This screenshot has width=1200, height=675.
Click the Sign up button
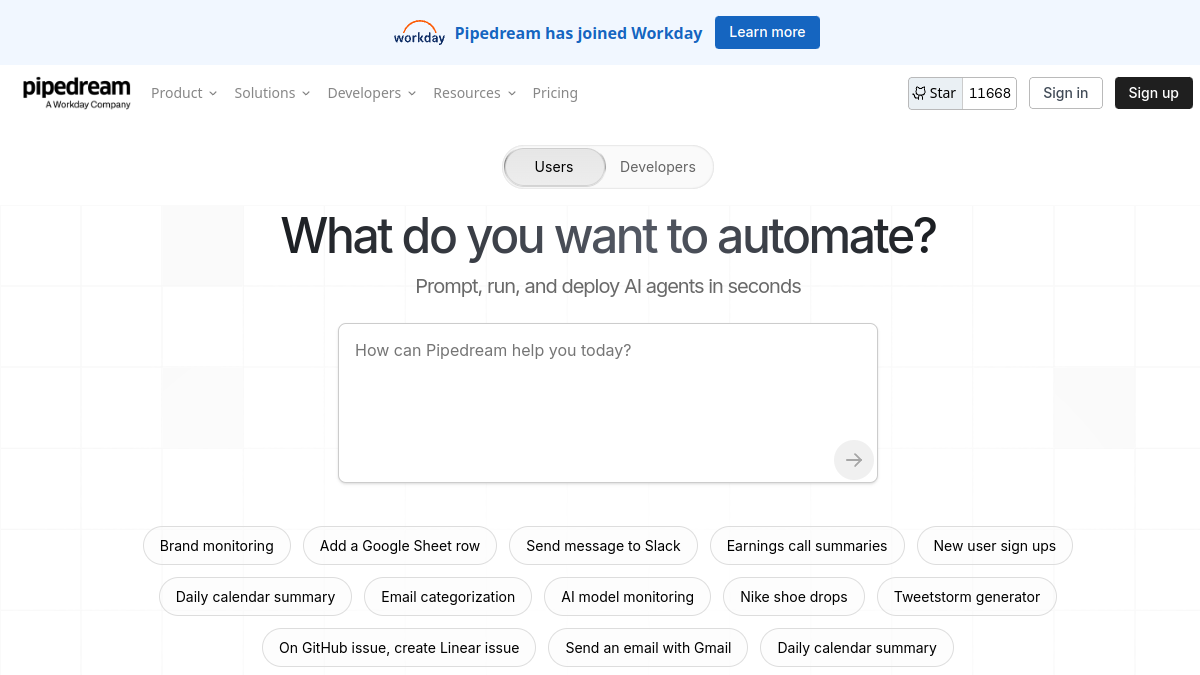[x=1153, y=93]
